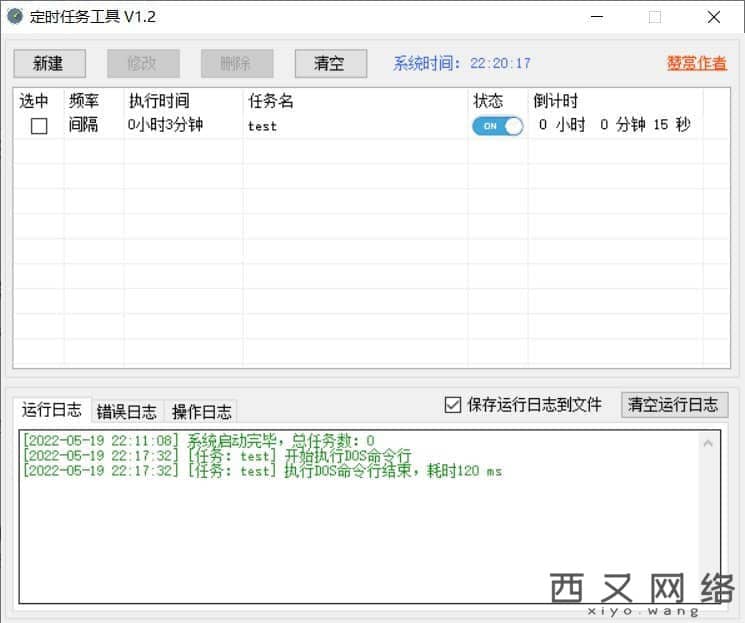The image size is (745, 623).
Task: Switch to the 运行日志 tab
Action: coord(52,410)
